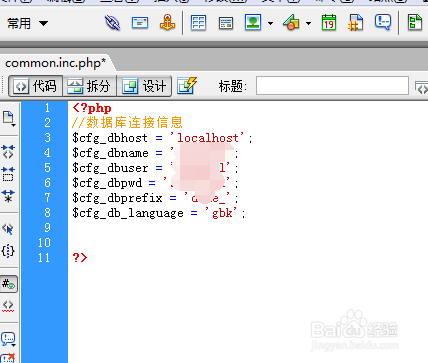Open the image icon's dropdown arrow

pyautogui.click(x=270, y=23)
